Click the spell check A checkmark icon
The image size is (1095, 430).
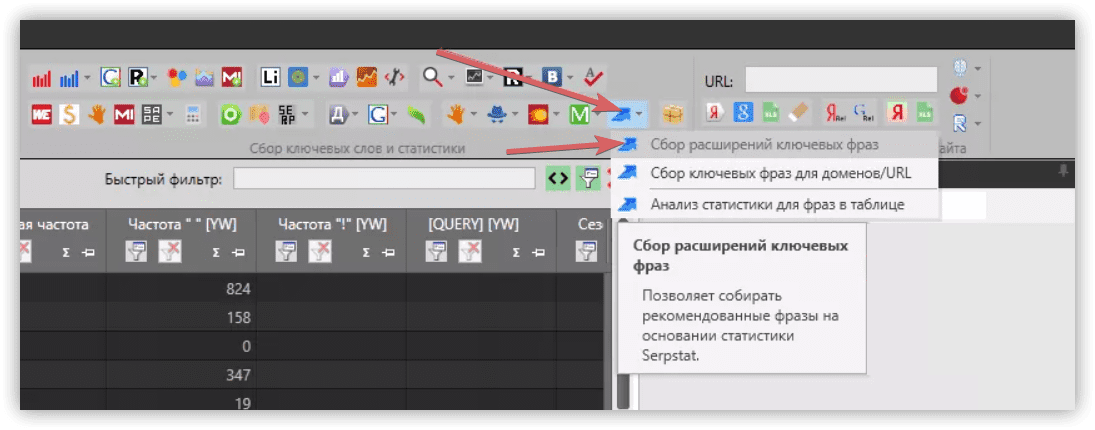pos(595,77)
